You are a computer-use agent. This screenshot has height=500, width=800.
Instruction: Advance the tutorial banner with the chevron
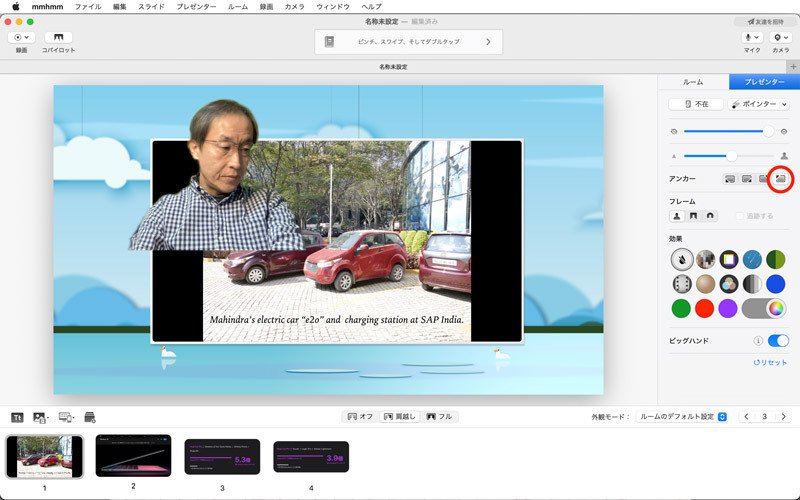[488, 42]
